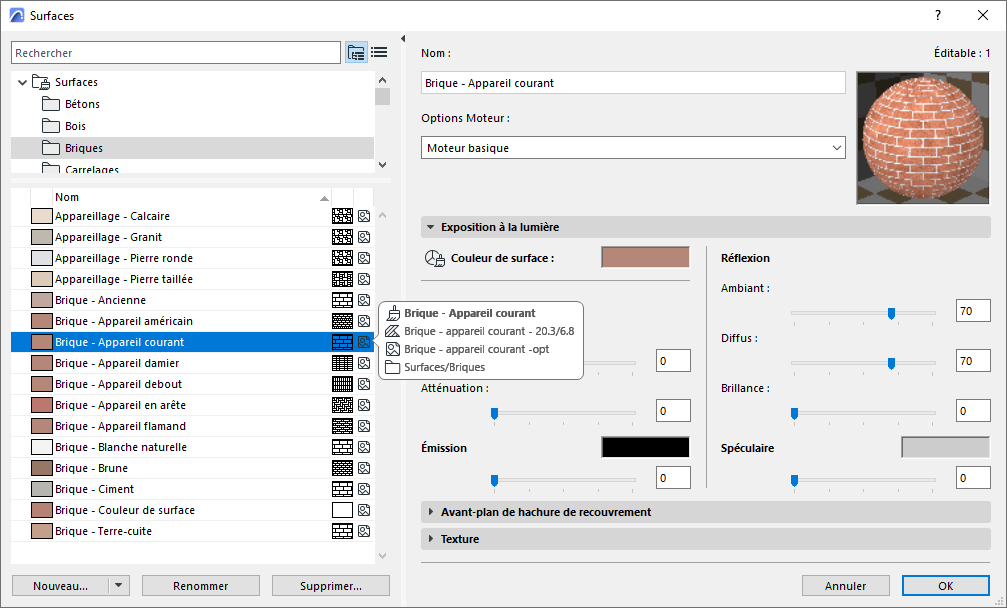This screenshot has height=608, width=1007.
Task: Click texture icon for Brique - Ciment
Action: click(x=364, y=489)
